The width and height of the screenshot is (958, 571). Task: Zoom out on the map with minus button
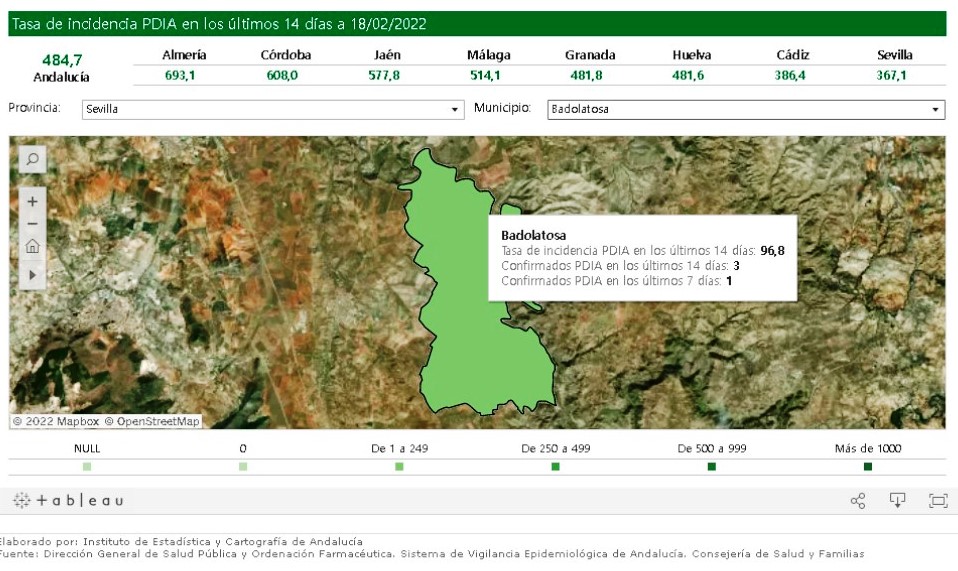coord(32,223)
